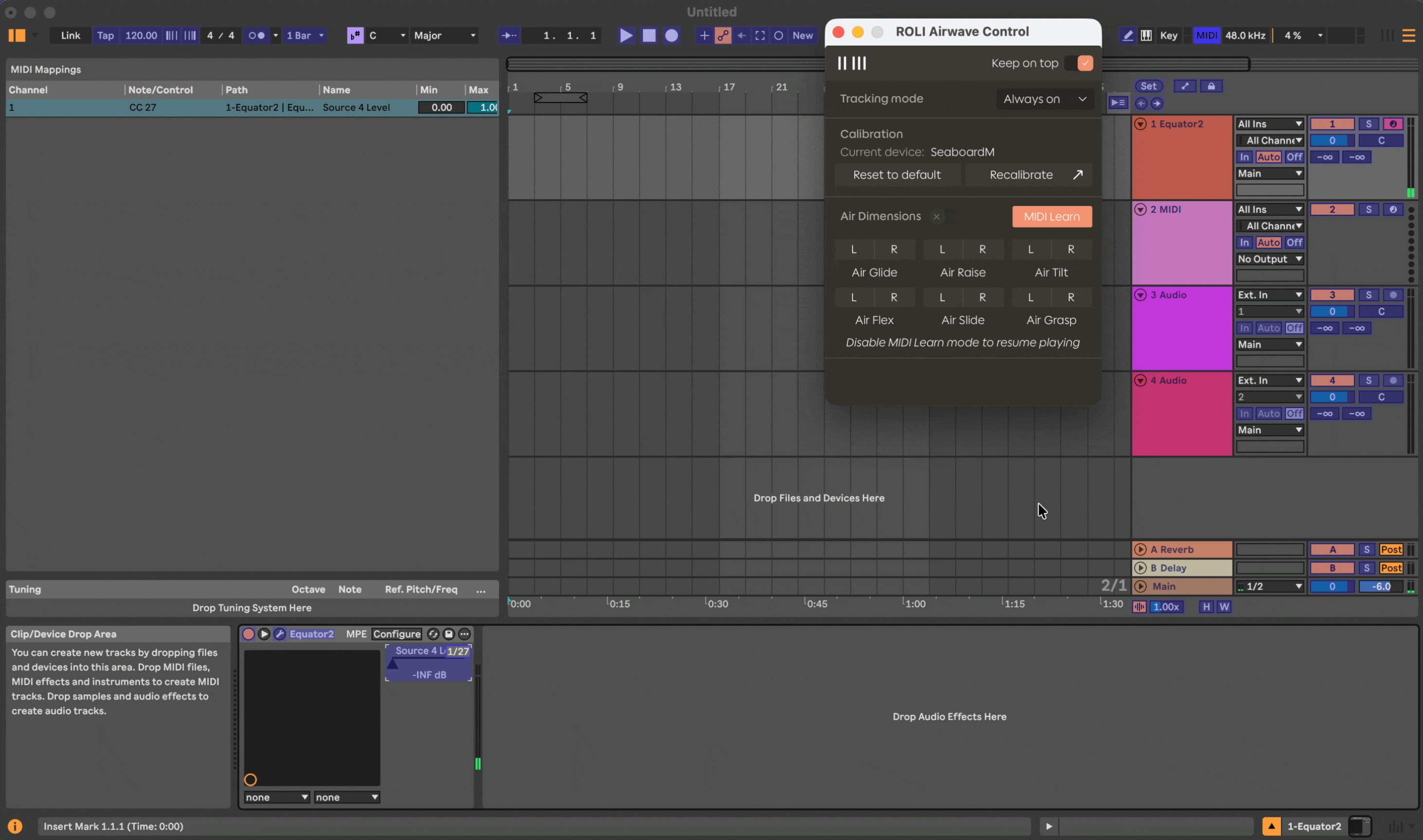This screenshot has height=840, width=1423.
Task: Toggle the Keep on top checkbox
Action: click(1085, 63)
